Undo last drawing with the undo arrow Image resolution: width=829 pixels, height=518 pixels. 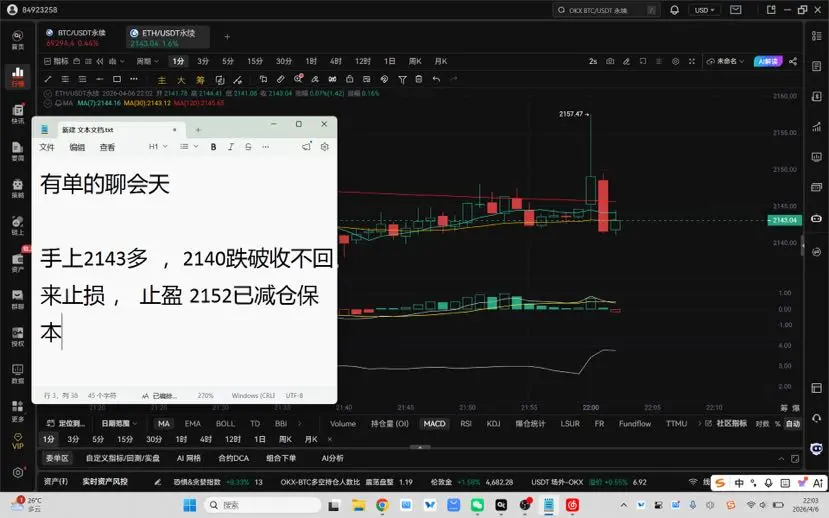(436, 79)
